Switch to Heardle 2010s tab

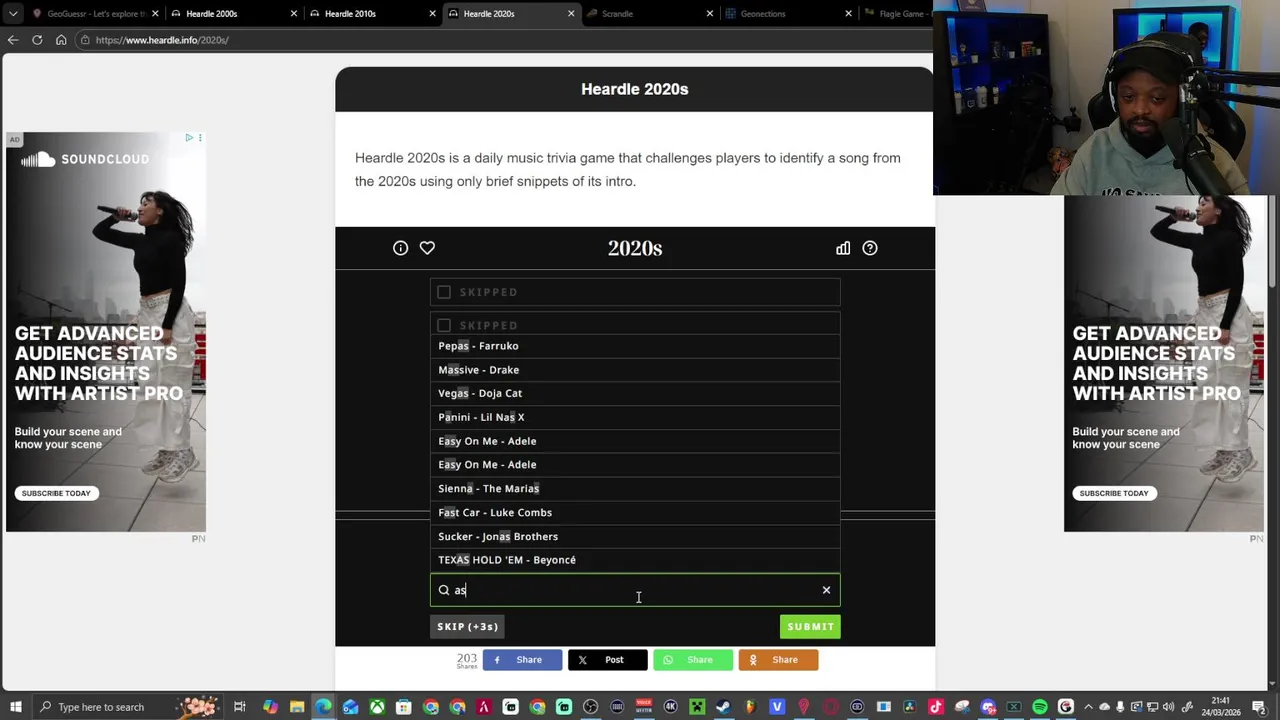(371, 14)
